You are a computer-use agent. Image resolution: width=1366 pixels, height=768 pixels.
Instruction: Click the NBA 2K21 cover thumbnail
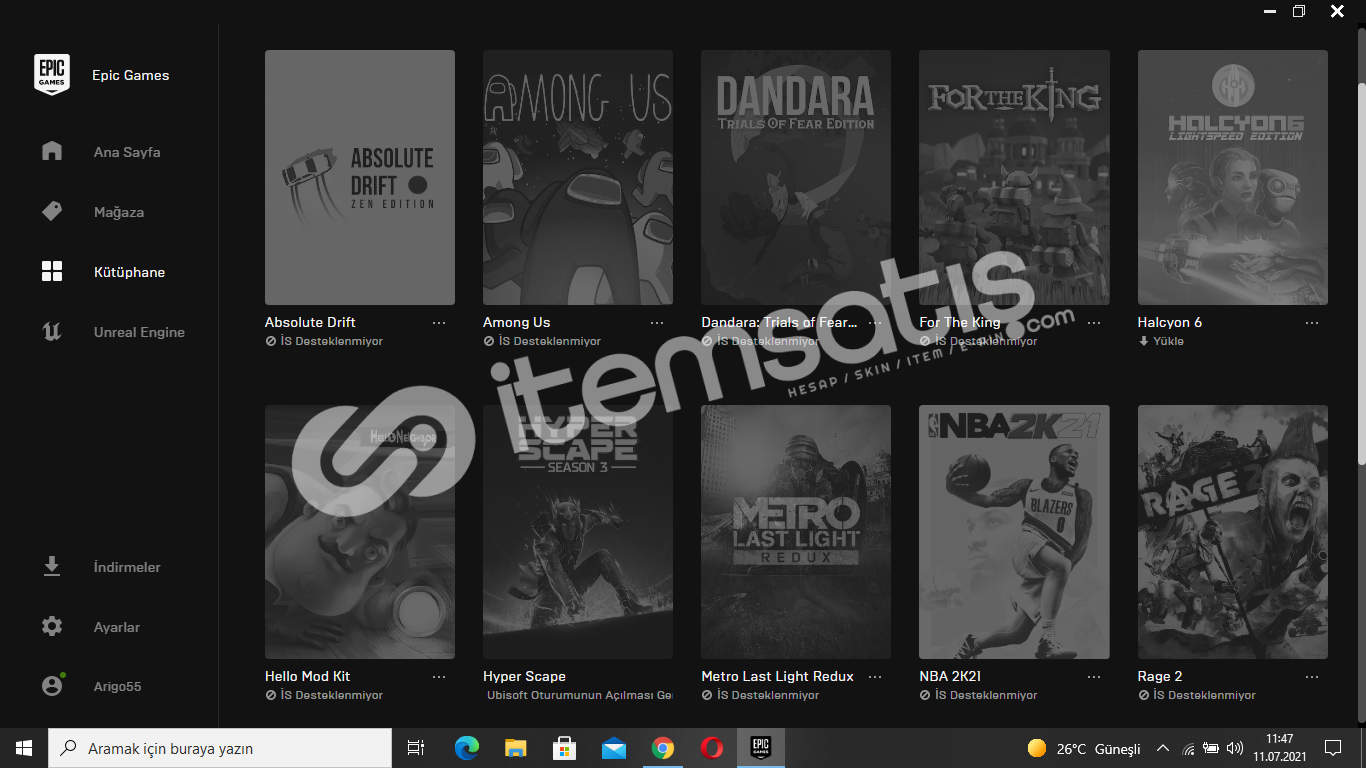pos(1014,532)
